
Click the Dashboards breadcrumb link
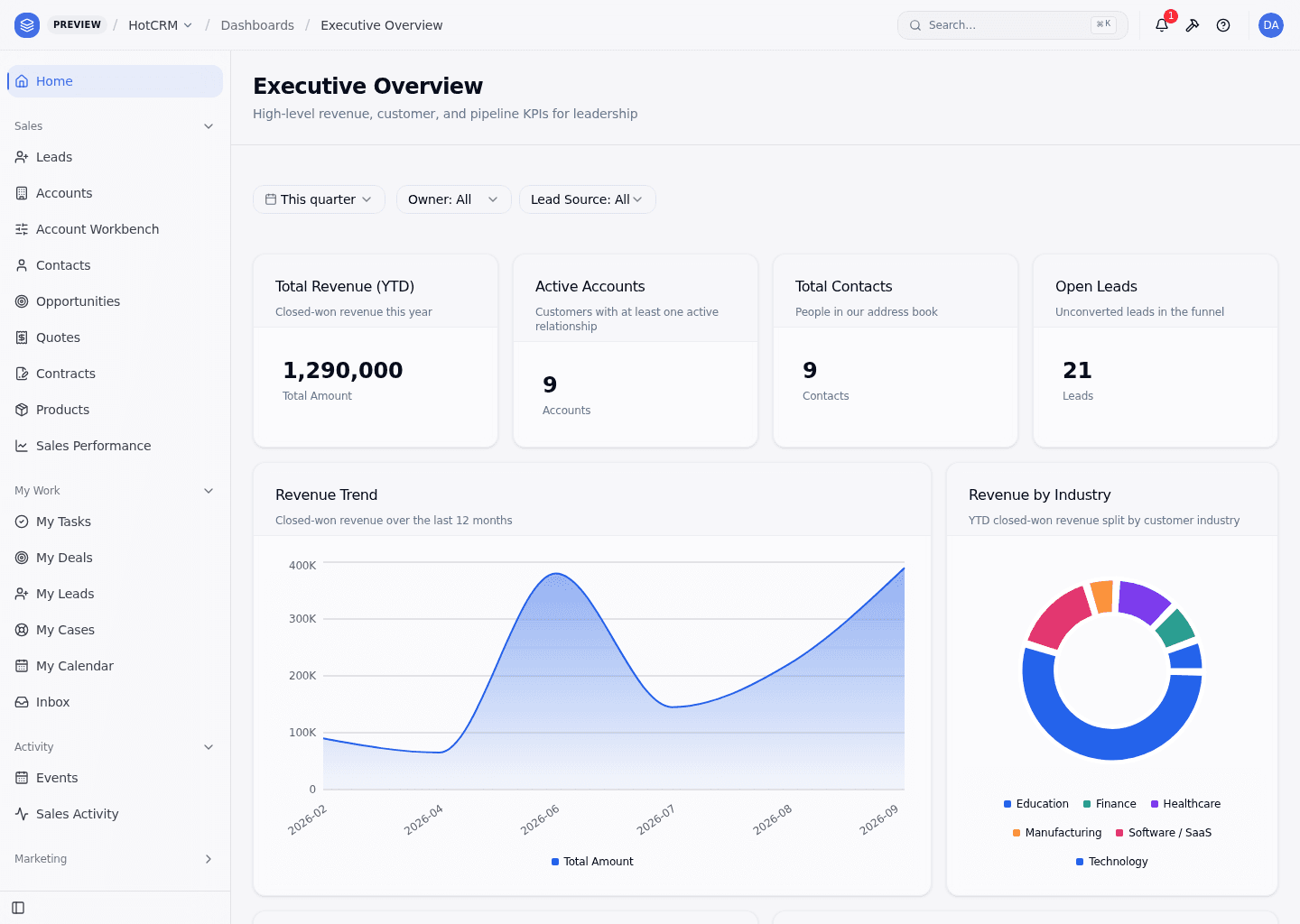pyautogui.click(x=257, y=25)
